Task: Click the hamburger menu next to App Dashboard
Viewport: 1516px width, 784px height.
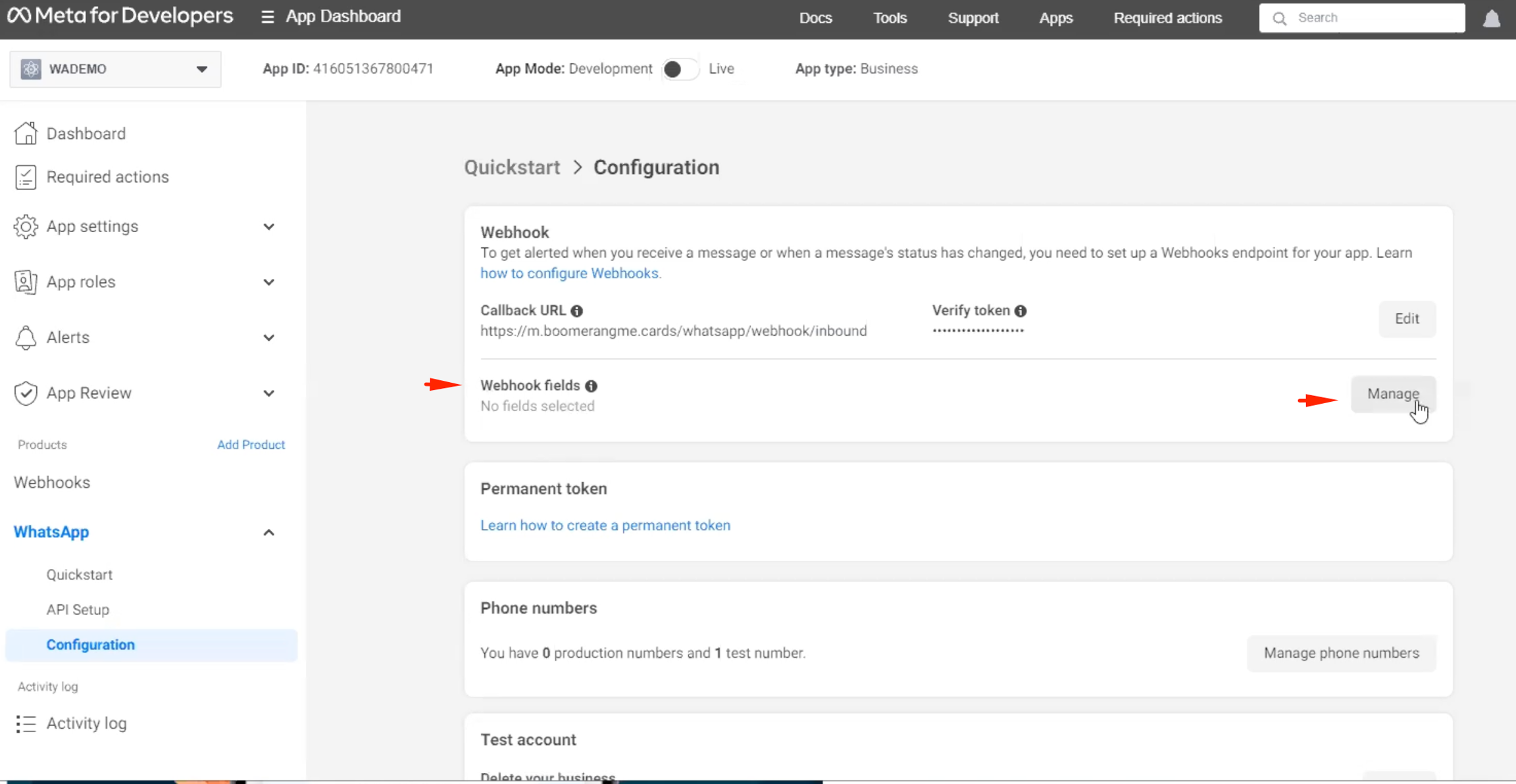Action: pos(267,17)
